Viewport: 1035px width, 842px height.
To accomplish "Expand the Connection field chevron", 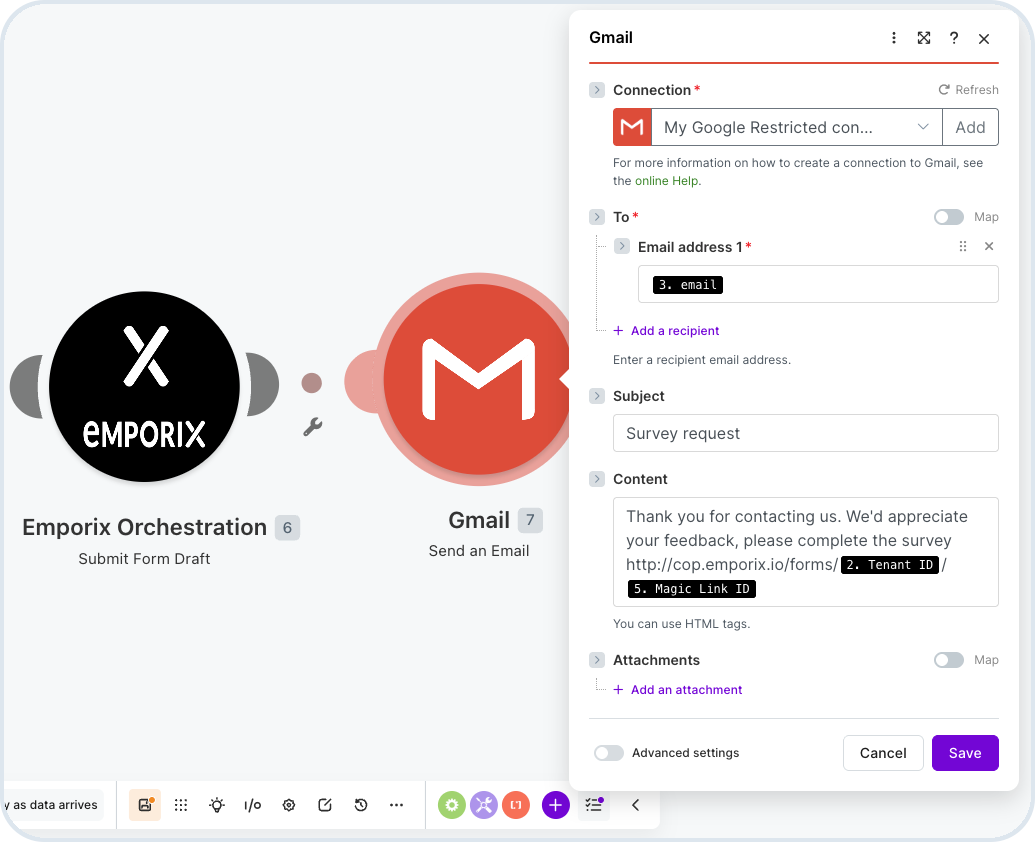I will point(597,90).
